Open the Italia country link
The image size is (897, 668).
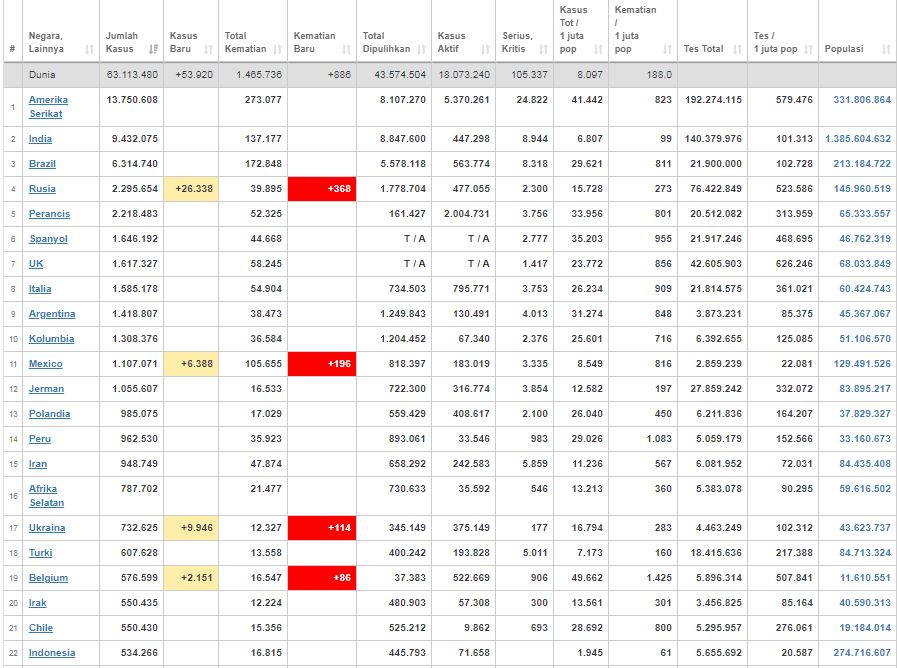(40, 289)
